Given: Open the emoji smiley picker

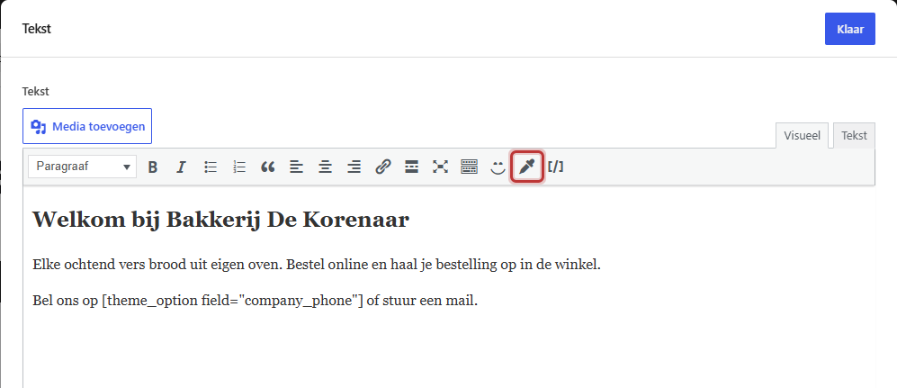Looking at the screenshot, I should click(498, 167).
